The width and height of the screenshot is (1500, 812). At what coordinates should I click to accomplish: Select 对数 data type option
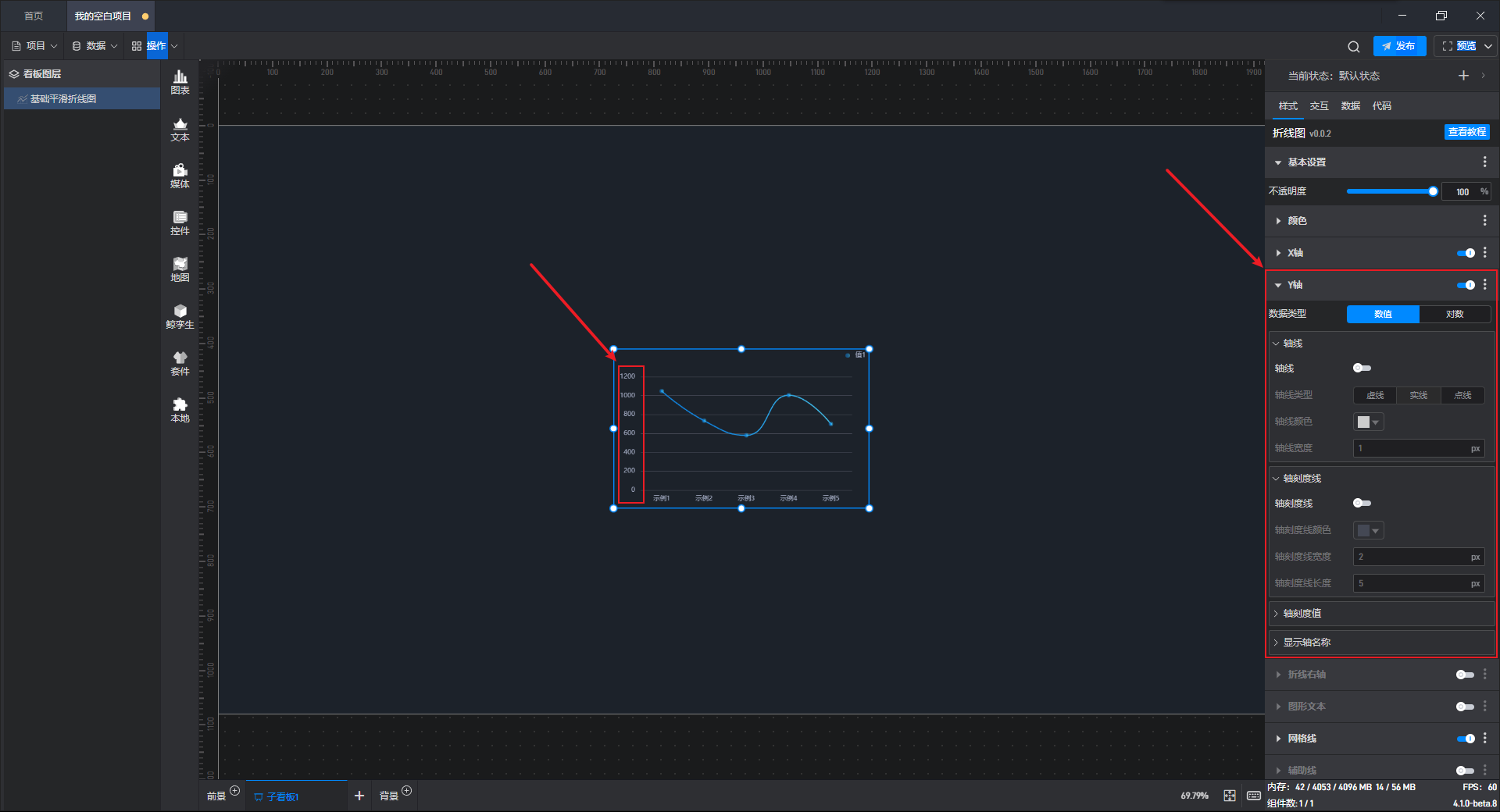(1455, 314)
